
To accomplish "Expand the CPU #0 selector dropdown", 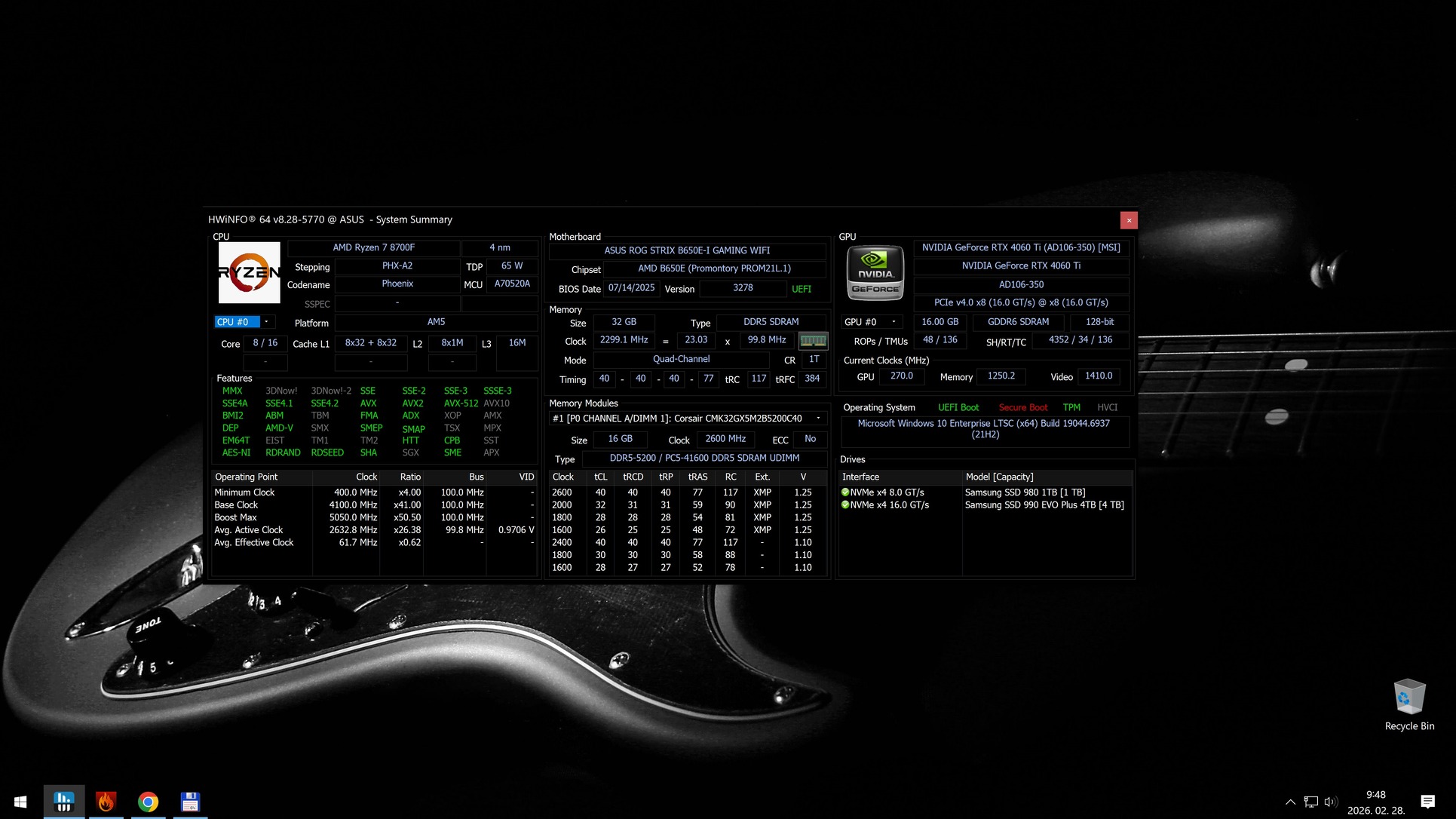I will 266,322.
